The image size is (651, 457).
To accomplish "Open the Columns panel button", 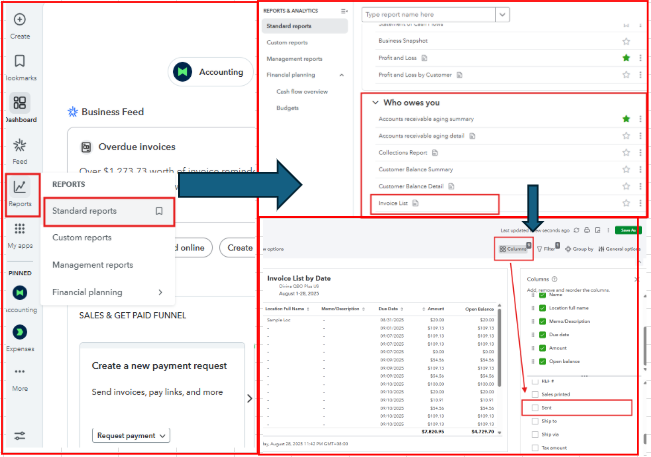I will point(513,249).
